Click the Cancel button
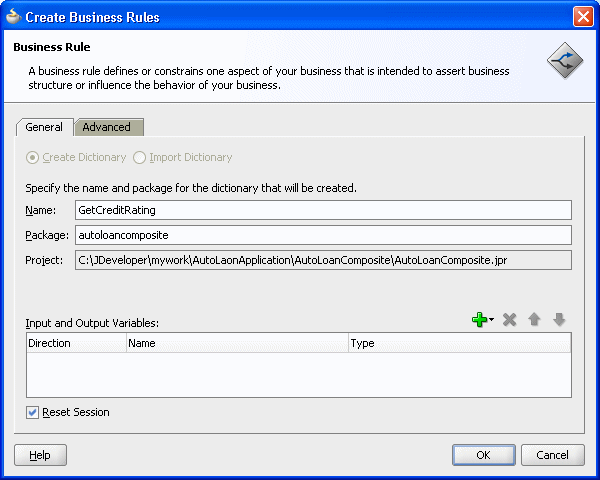The height and width of the screenshot is (480, 600). pos(553,455)
